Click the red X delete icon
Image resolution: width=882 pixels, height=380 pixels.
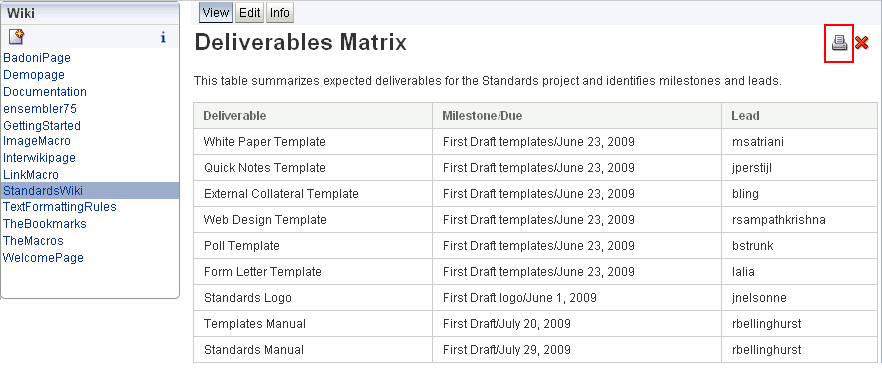pyautogui.click(x=861, y=43)
